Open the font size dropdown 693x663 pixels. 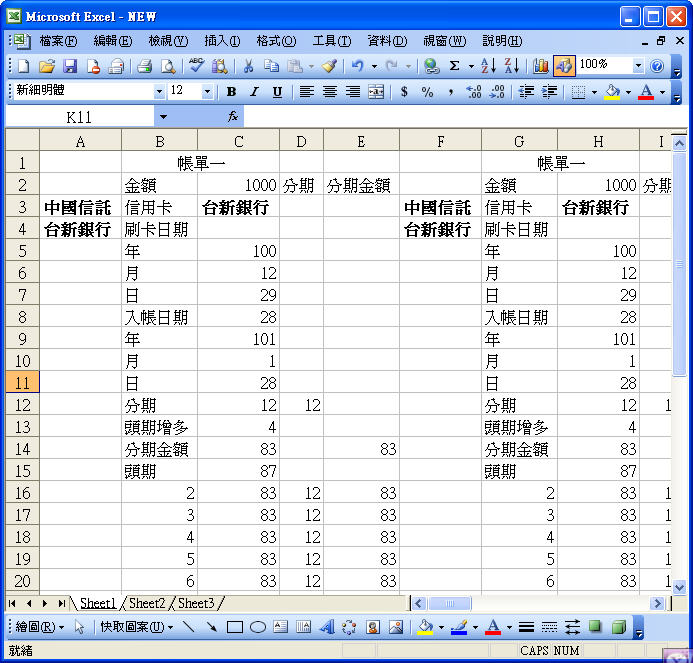[x=207, y=92]
